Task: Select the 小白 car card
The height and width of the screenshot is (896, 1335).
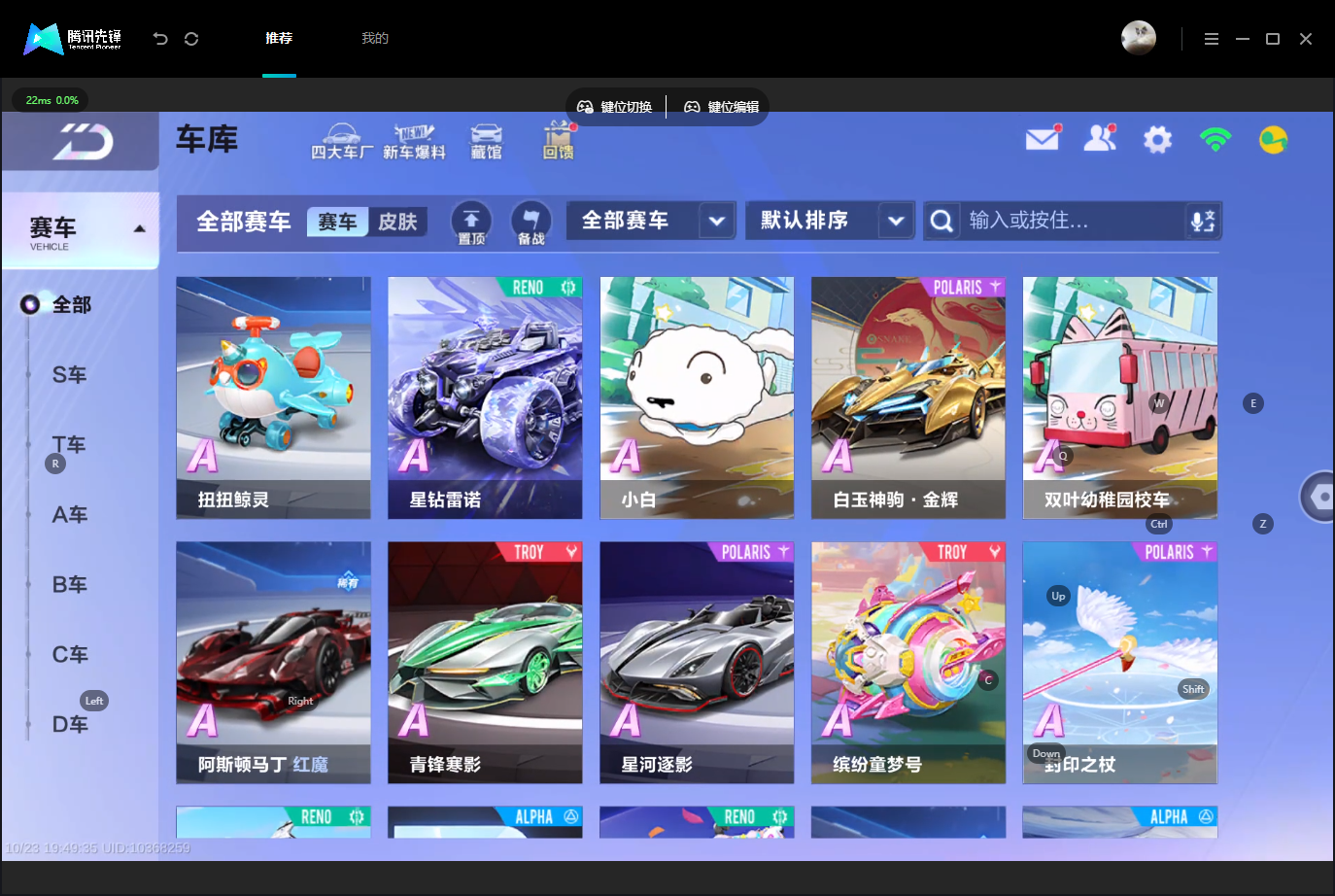Action: 697,398
